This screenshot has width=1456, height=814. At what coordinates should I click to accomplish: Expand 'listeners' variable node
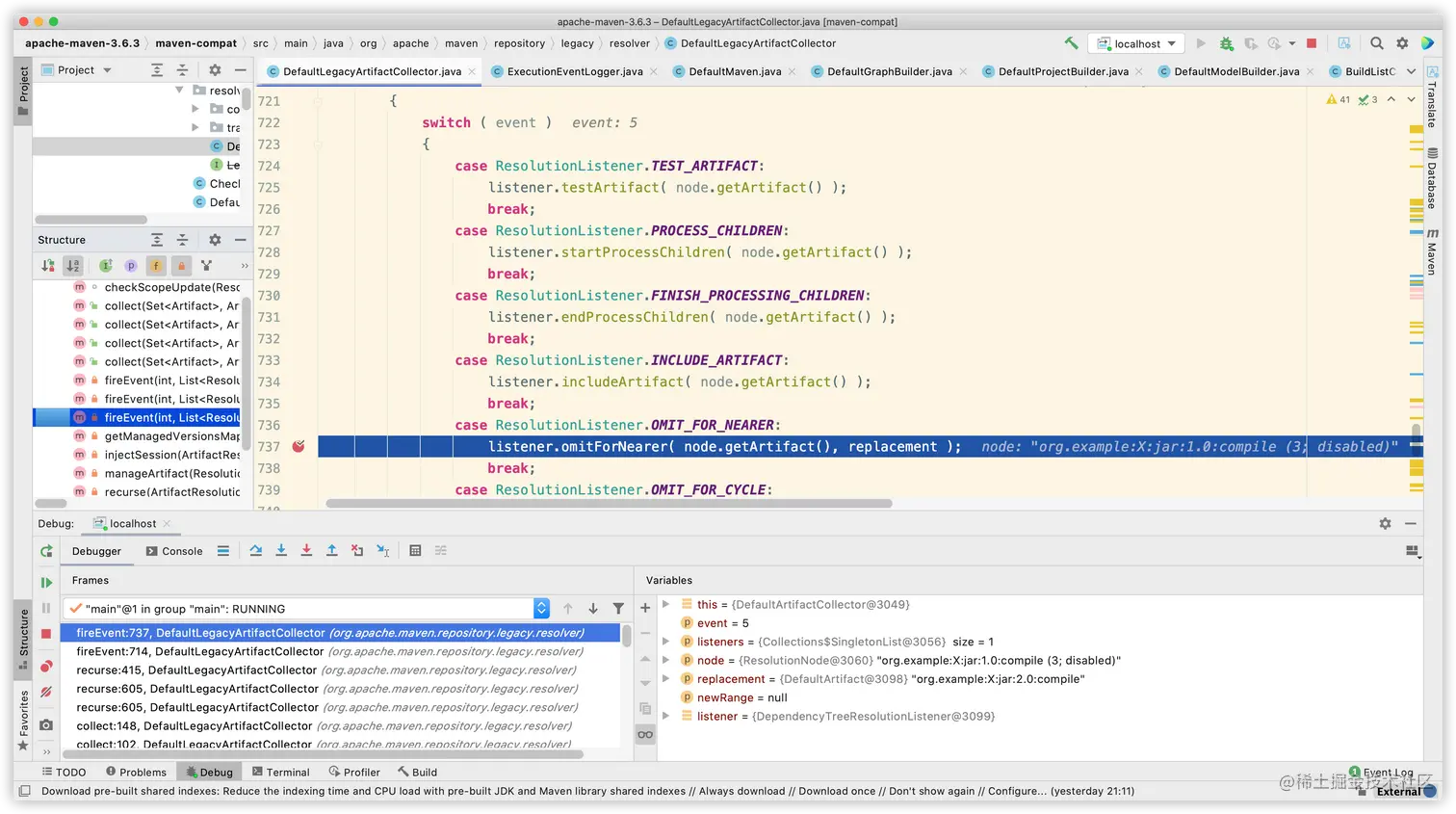[x=665, y=642]
